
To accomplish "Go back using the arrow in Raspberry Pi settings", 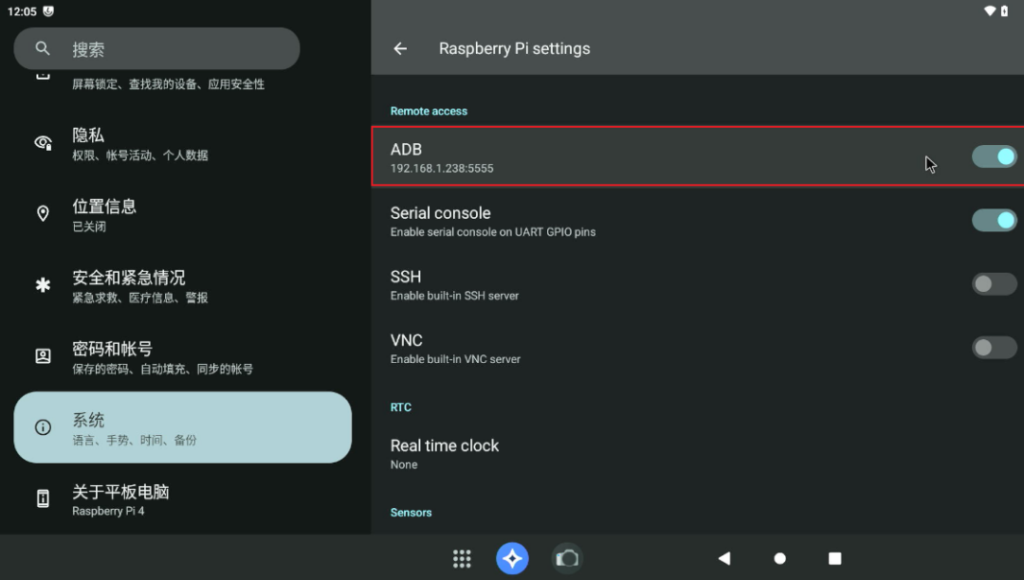I will (400, 48).
